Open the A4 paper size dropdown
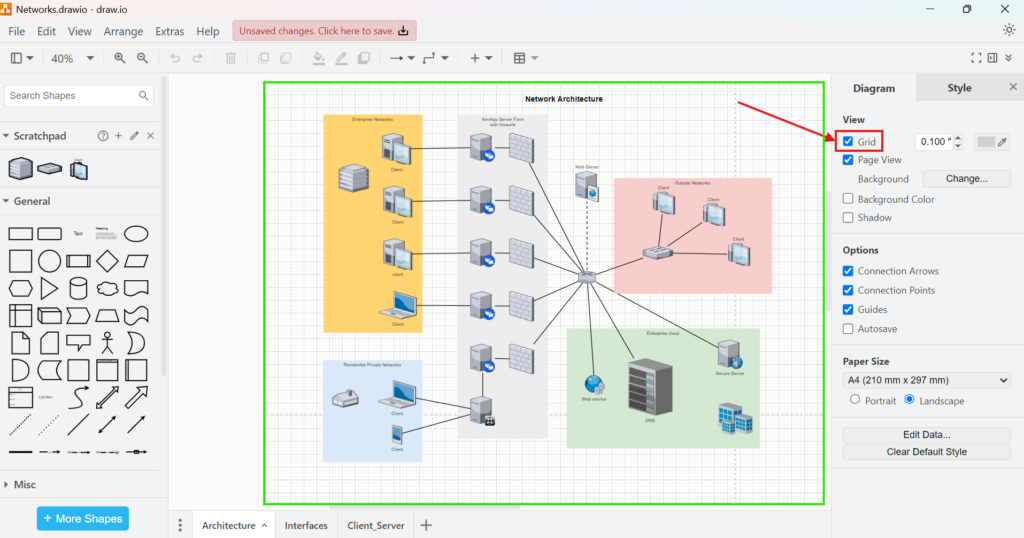Viewport: 1024px width, 538px height. [x=927, y=380]
